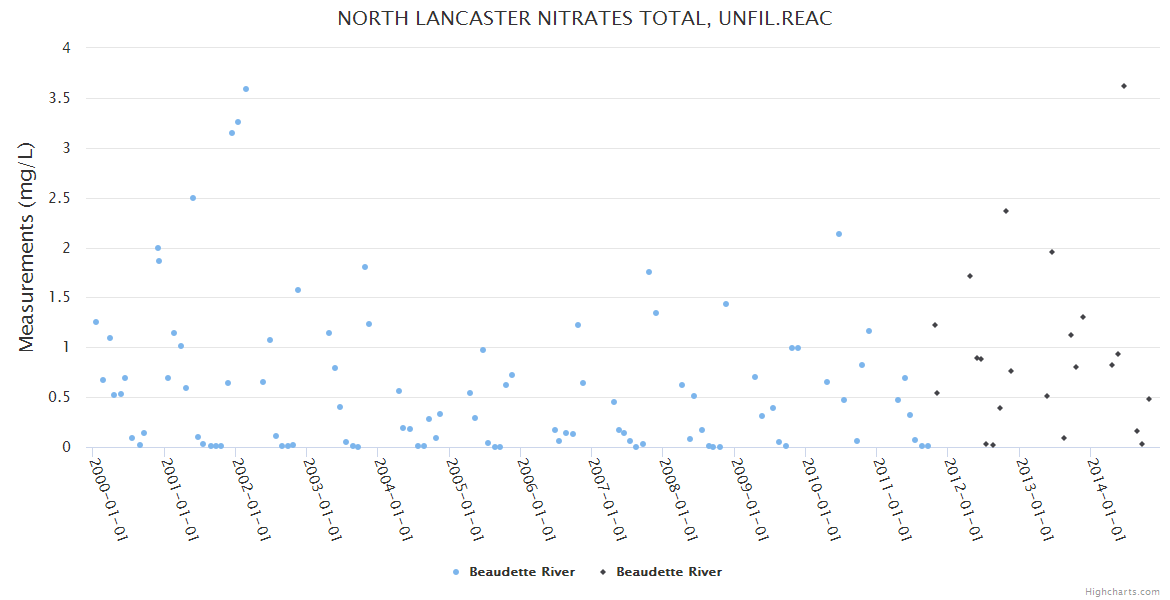Select the blue point above 2 in 2010

point(839,234)
